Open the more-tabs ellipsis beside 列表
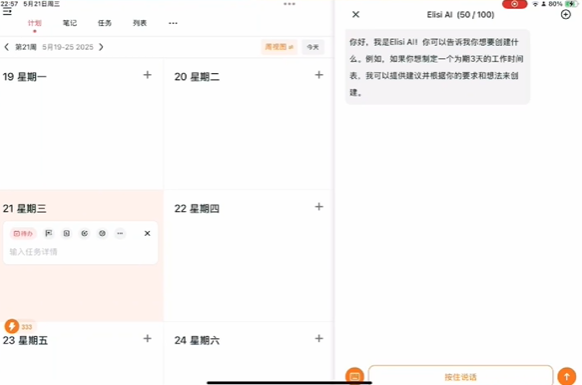The image size is (582, 385). [173, 23]
